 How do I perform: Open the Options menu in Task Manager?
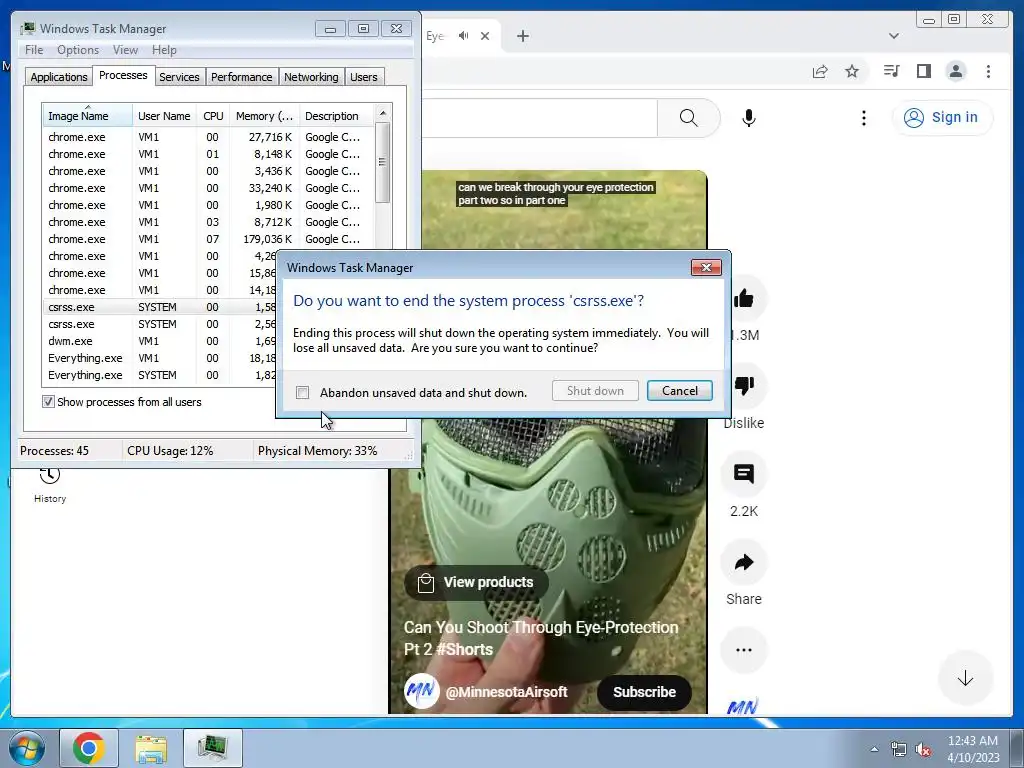click(x=78, y=50)
